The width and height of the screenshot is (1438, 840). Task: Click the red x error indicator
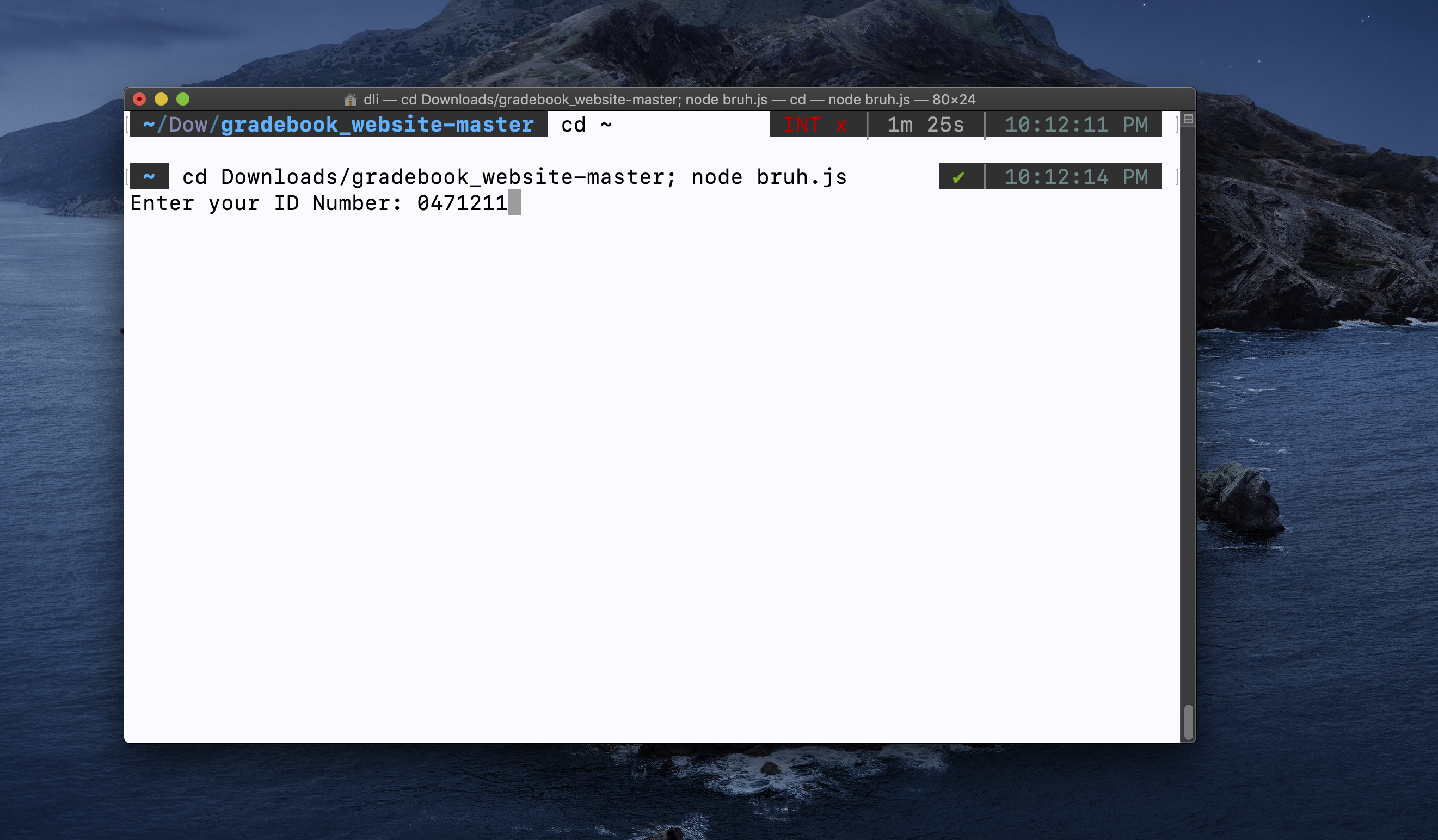point(840,125)
